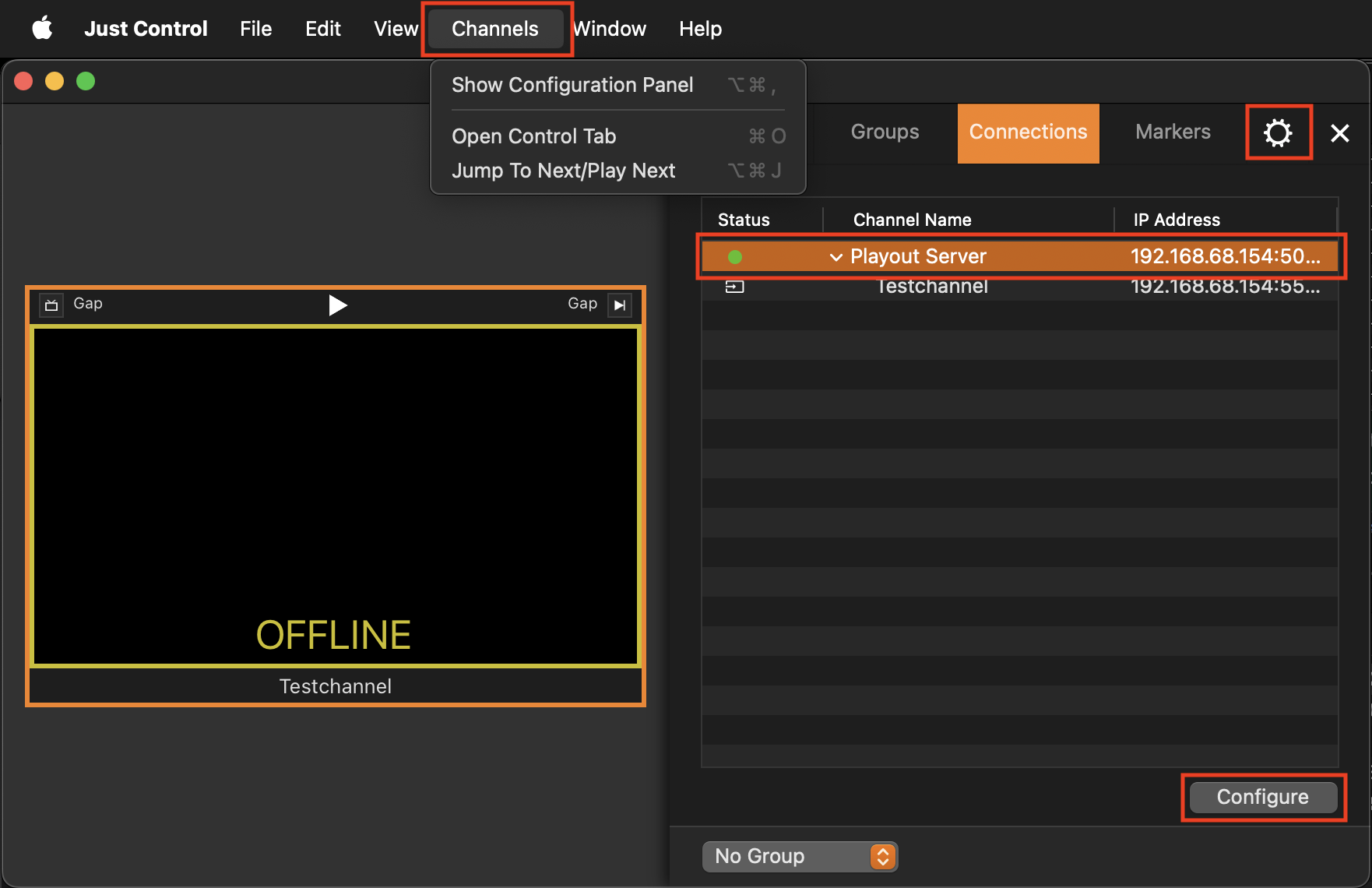The image size is (1372, 888).
Task: Click the IP Address column header
Action: pyautogui.click(x=1177, y=220)
